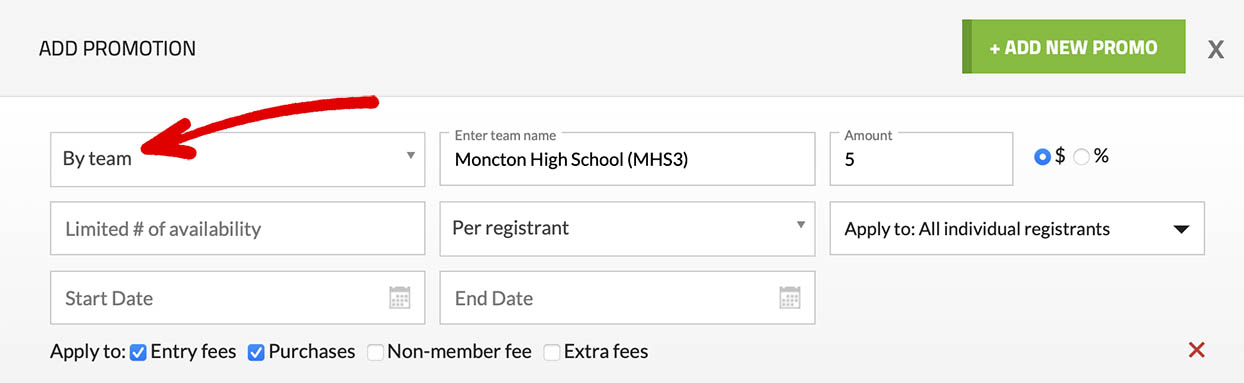This screenshot has height=383, width=1244.
Task: Uncheck the Purchases checkbox
Action: (x=256, y=352)
